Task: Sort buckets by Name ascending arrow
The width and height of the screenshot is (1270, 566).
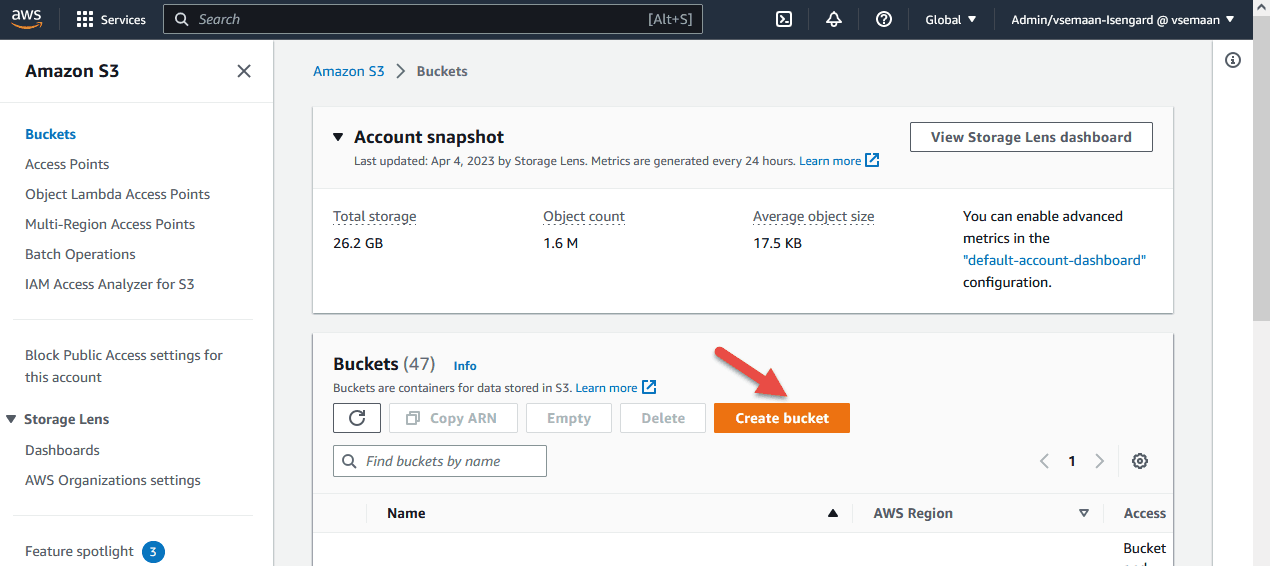Action: click(x=832, y=514)
